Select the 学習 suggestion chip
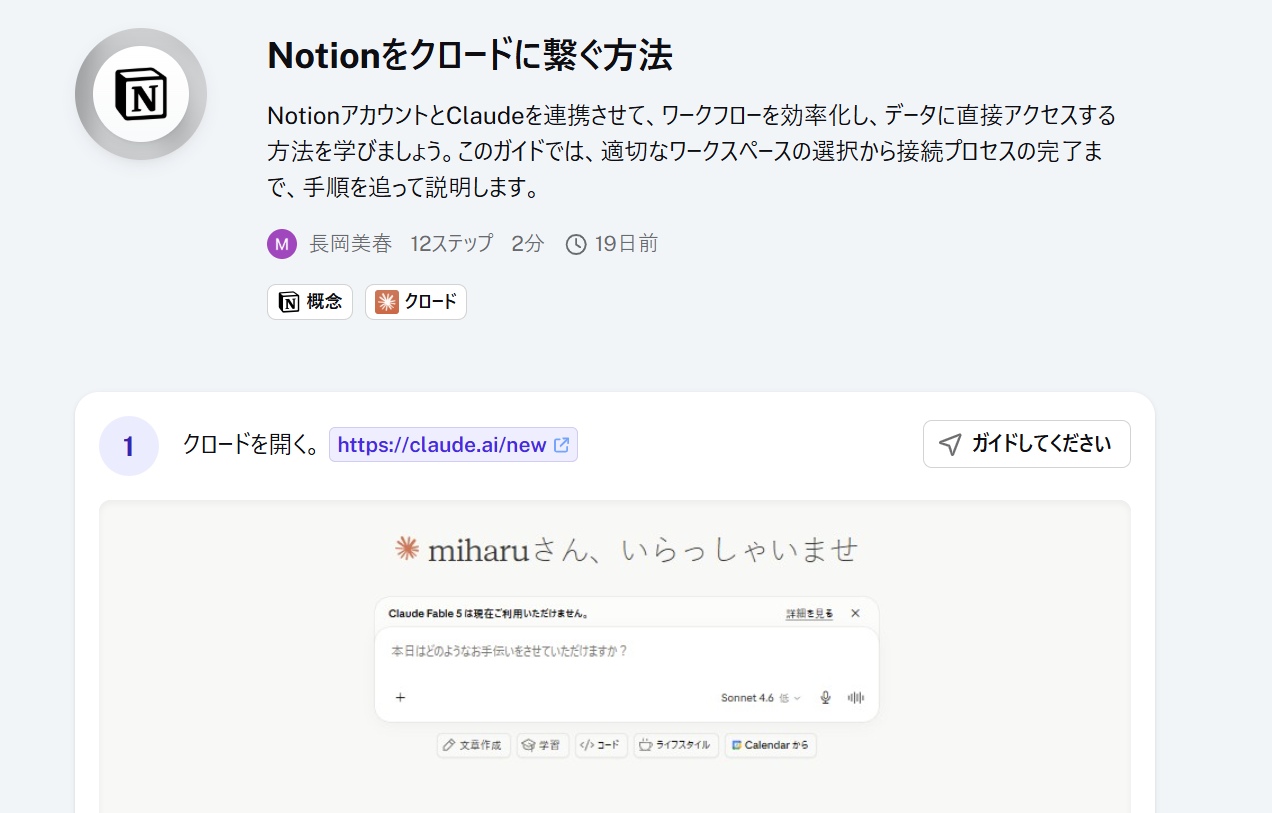Screen dimensions: 1272x813 point(543,745)
